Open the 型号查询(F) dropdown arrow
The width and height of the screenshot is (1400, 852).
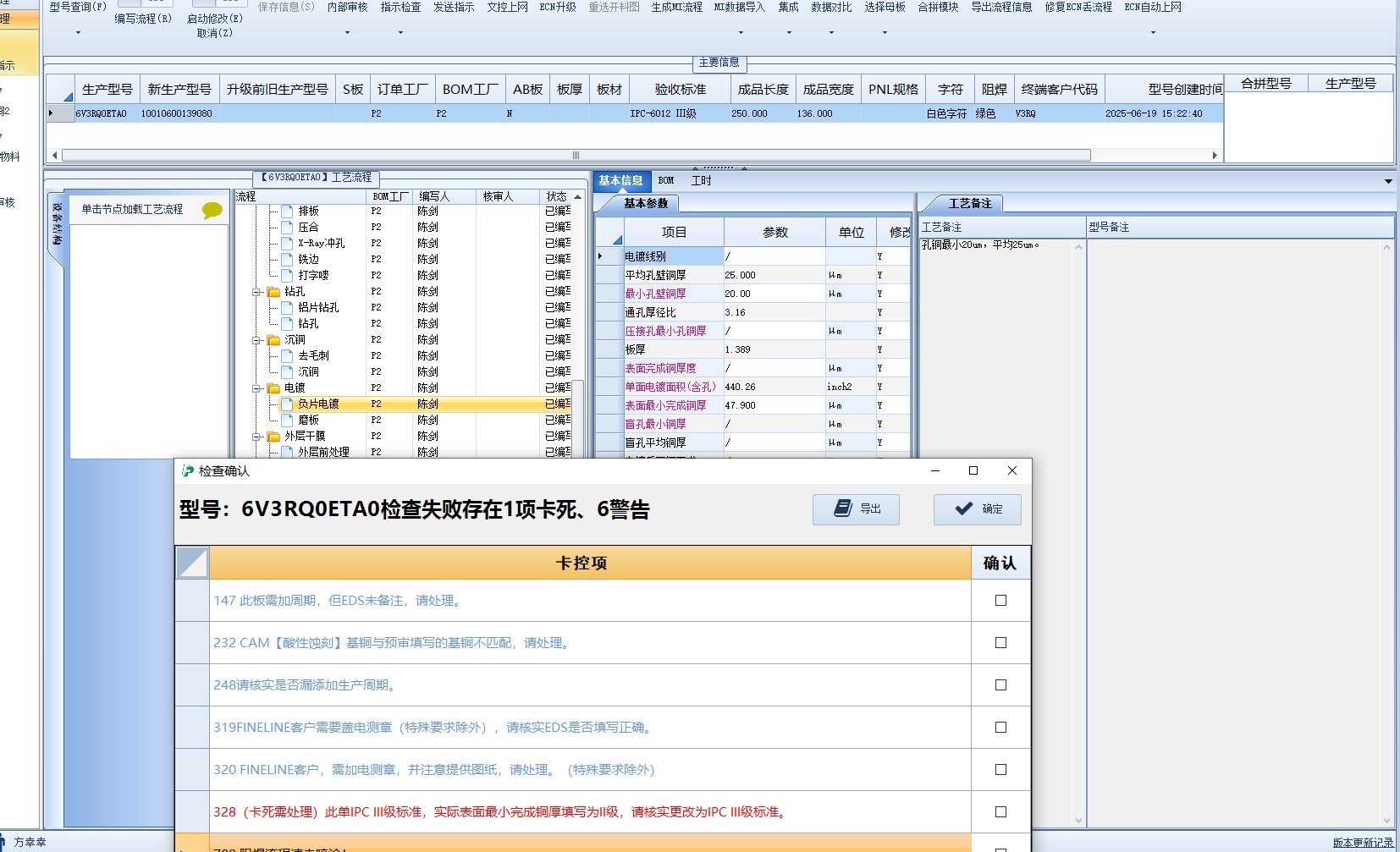pyautogui.click(x=78, y=33)
